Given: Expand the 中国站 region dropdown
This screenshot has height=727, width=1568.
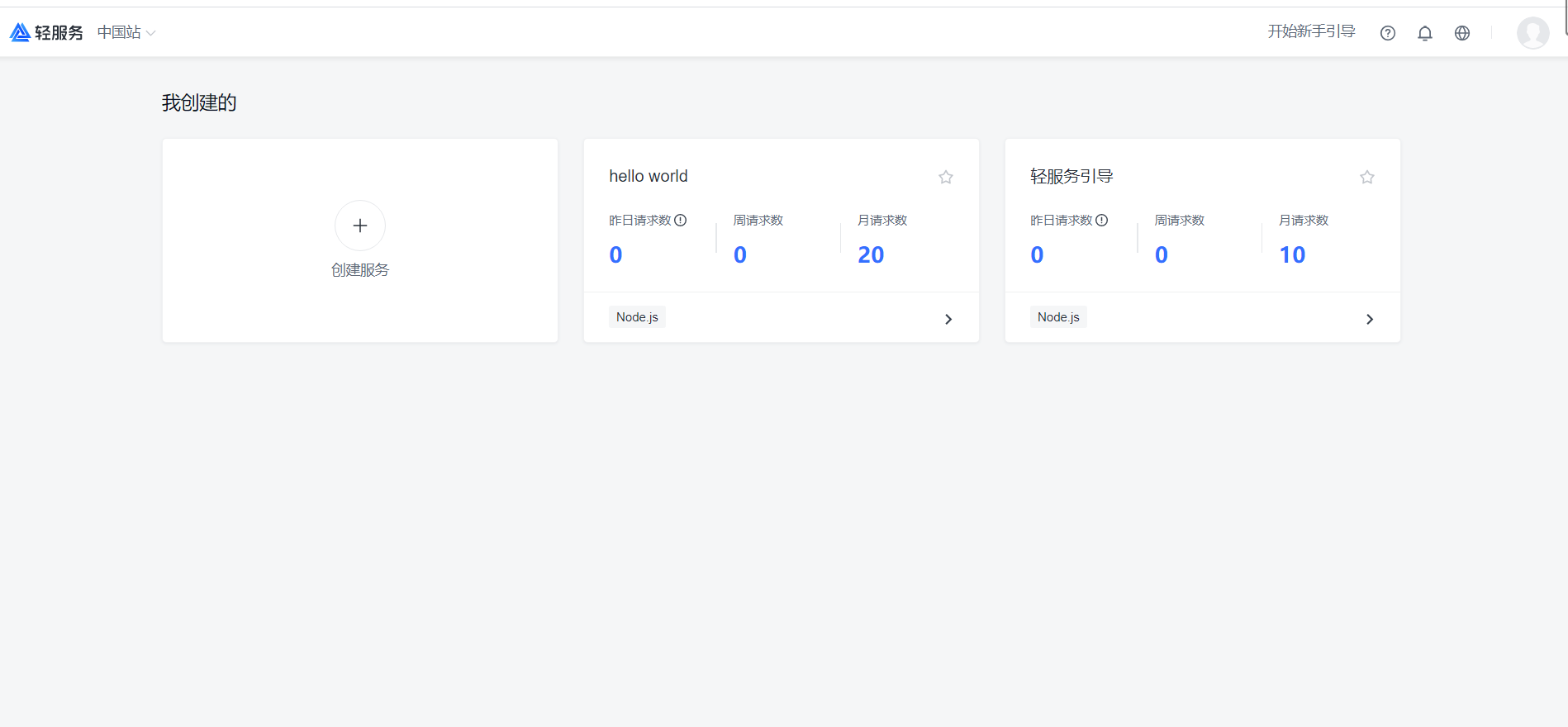Looking at the screenshot, I should point(126,32).
